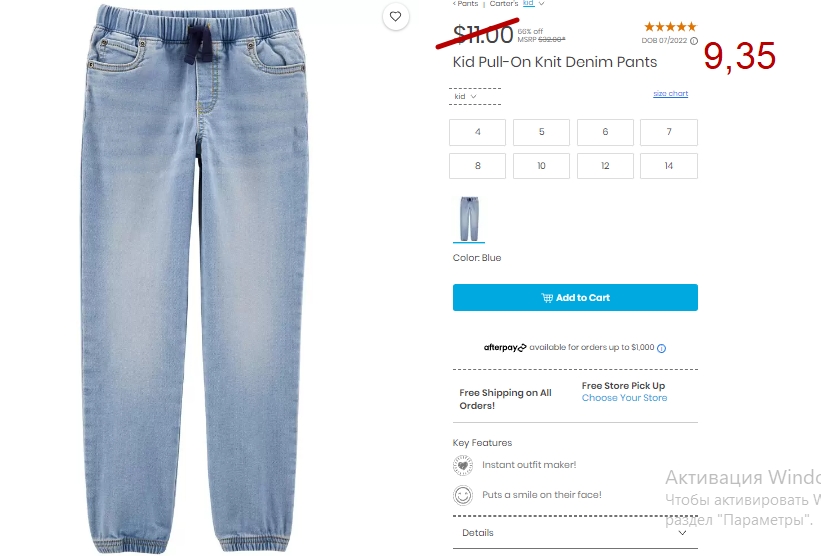The width and height of the screenshot is (821, 556).
Task: Click the Afterpay logo
Action: tap(505, 347)
